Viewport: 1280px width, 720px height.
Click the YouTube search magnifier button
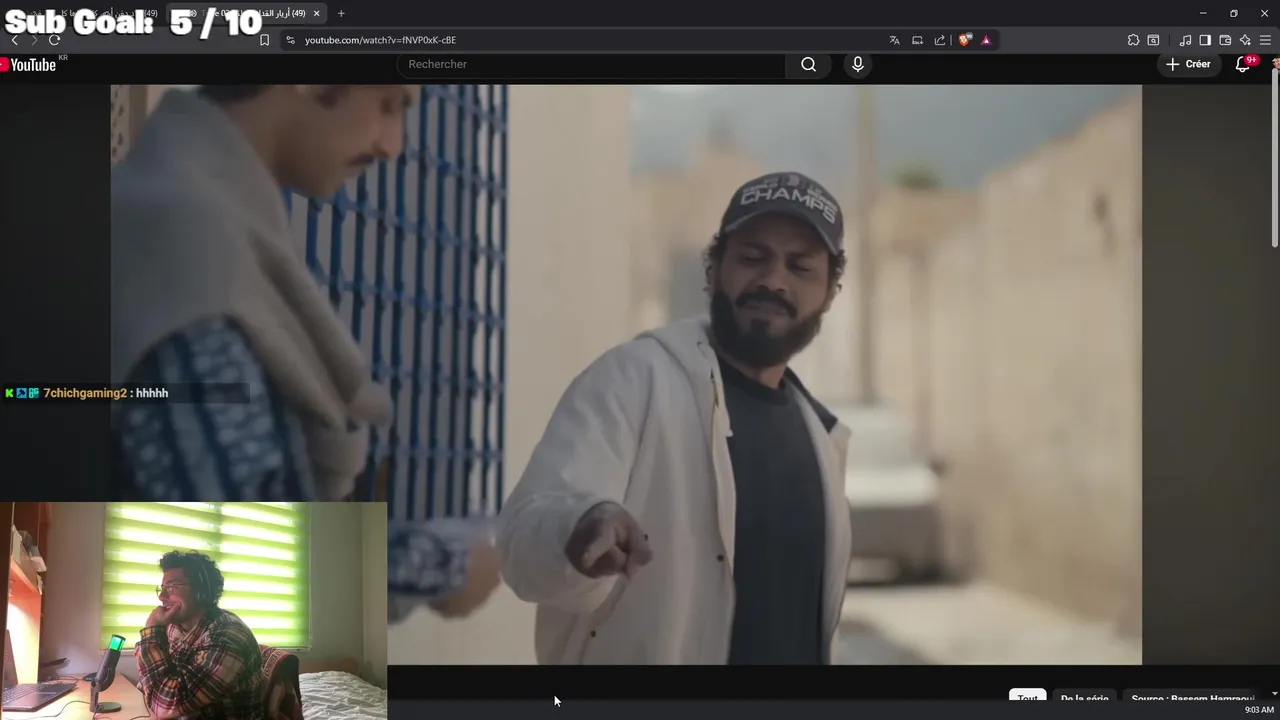(x=808, y=64)
